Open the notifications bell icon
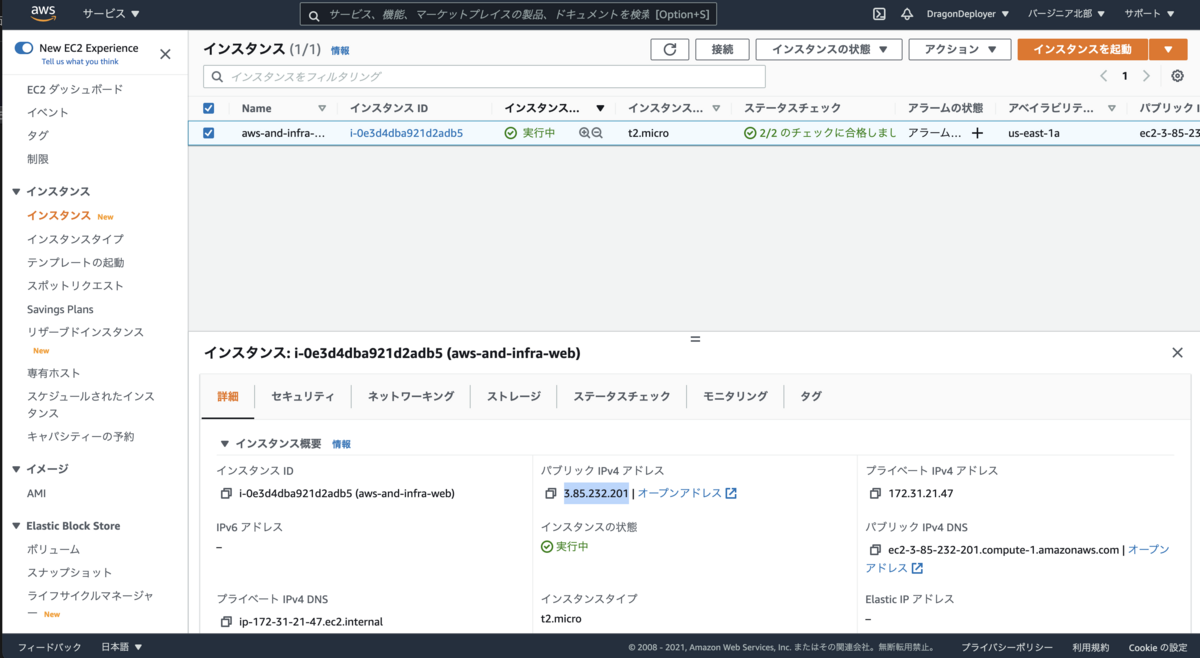 tap(907, 14)
